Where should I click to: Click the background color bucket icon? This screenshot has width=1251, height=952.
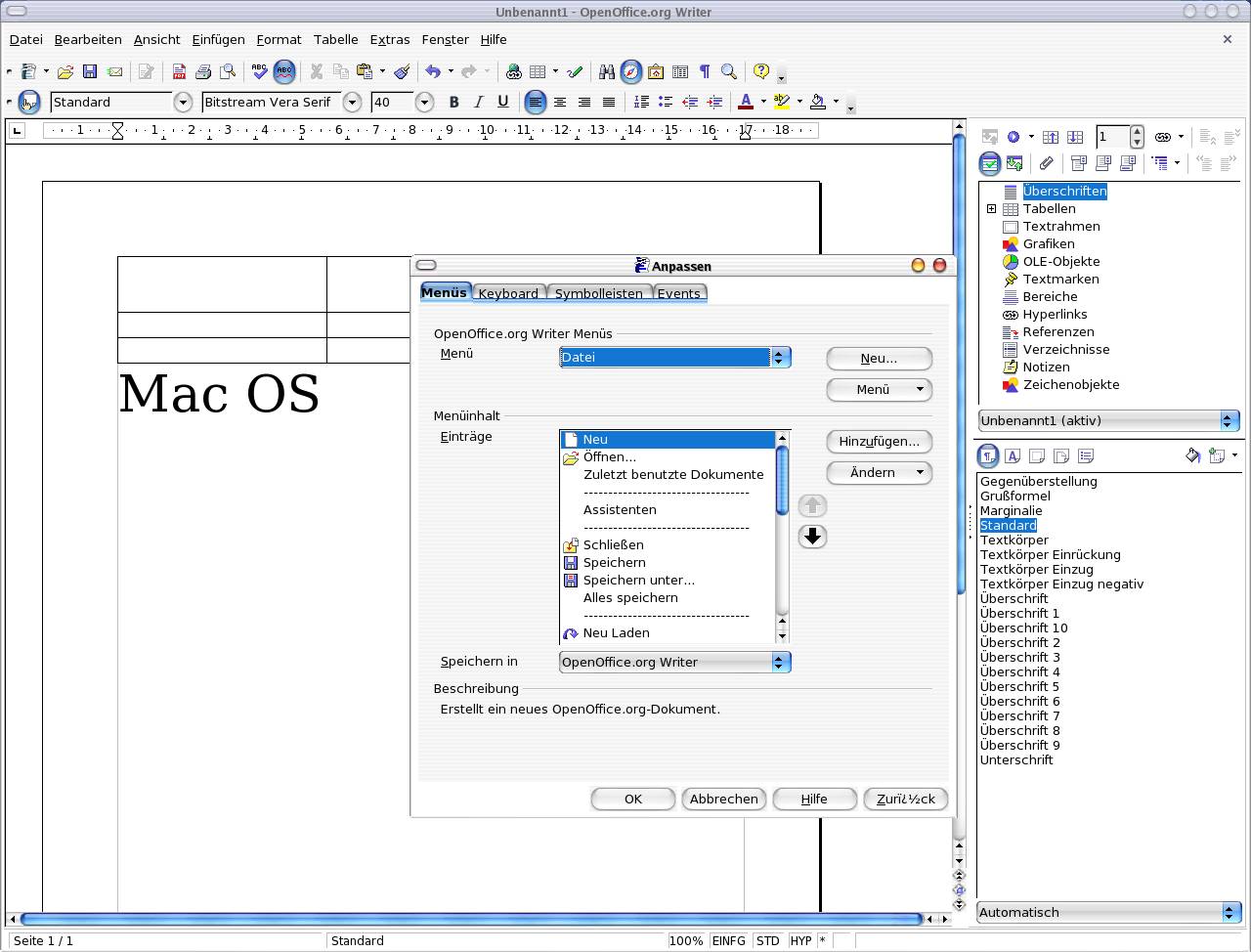point(818,102)
